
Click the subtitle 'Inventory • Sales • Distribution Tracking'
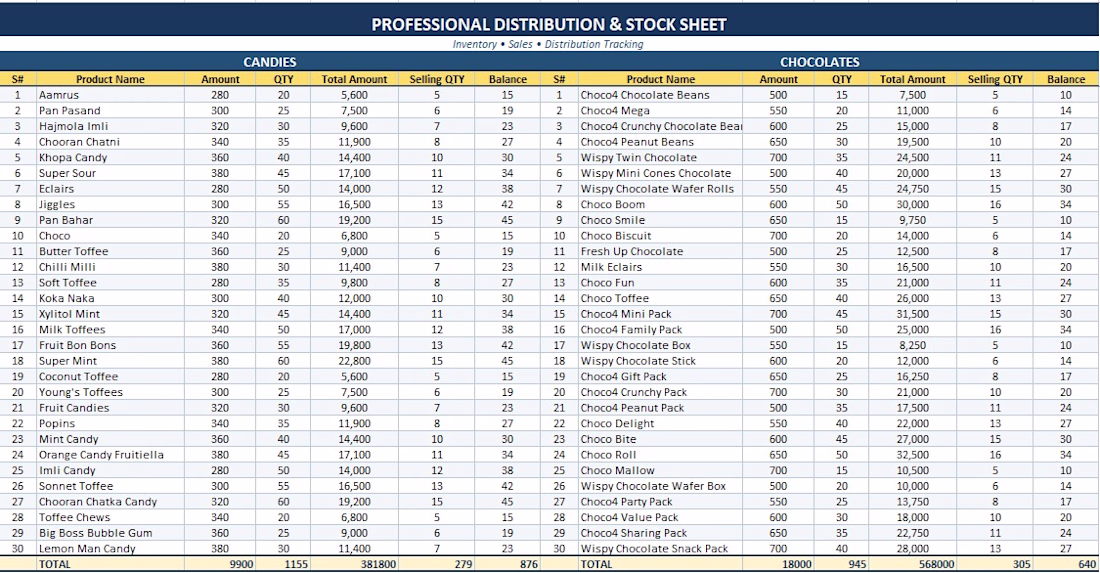coord(548,44)
